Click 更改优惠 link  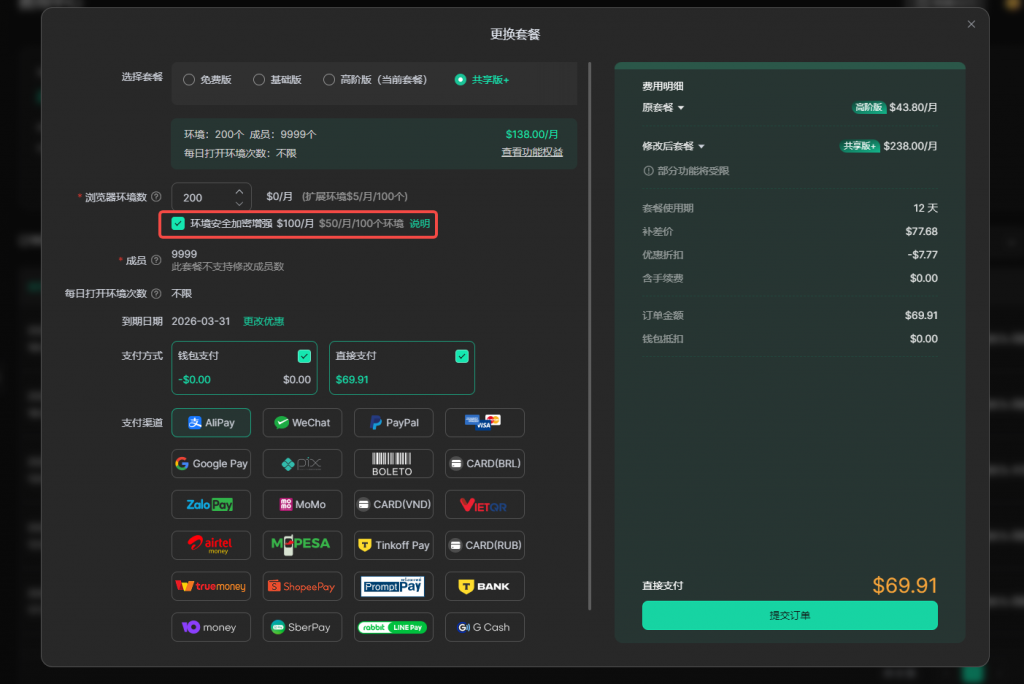tap(263, 322)
